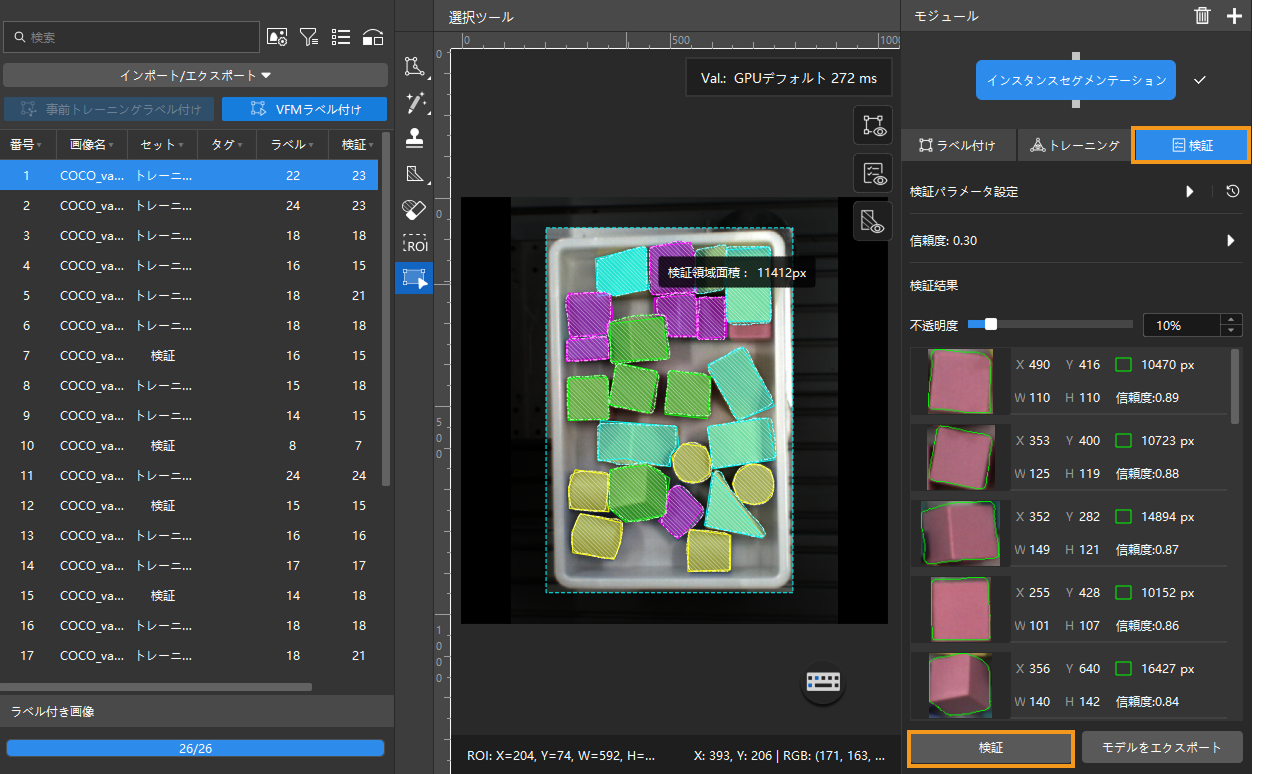
Task: Click the active selection tool icon
Action: (414, 279)
